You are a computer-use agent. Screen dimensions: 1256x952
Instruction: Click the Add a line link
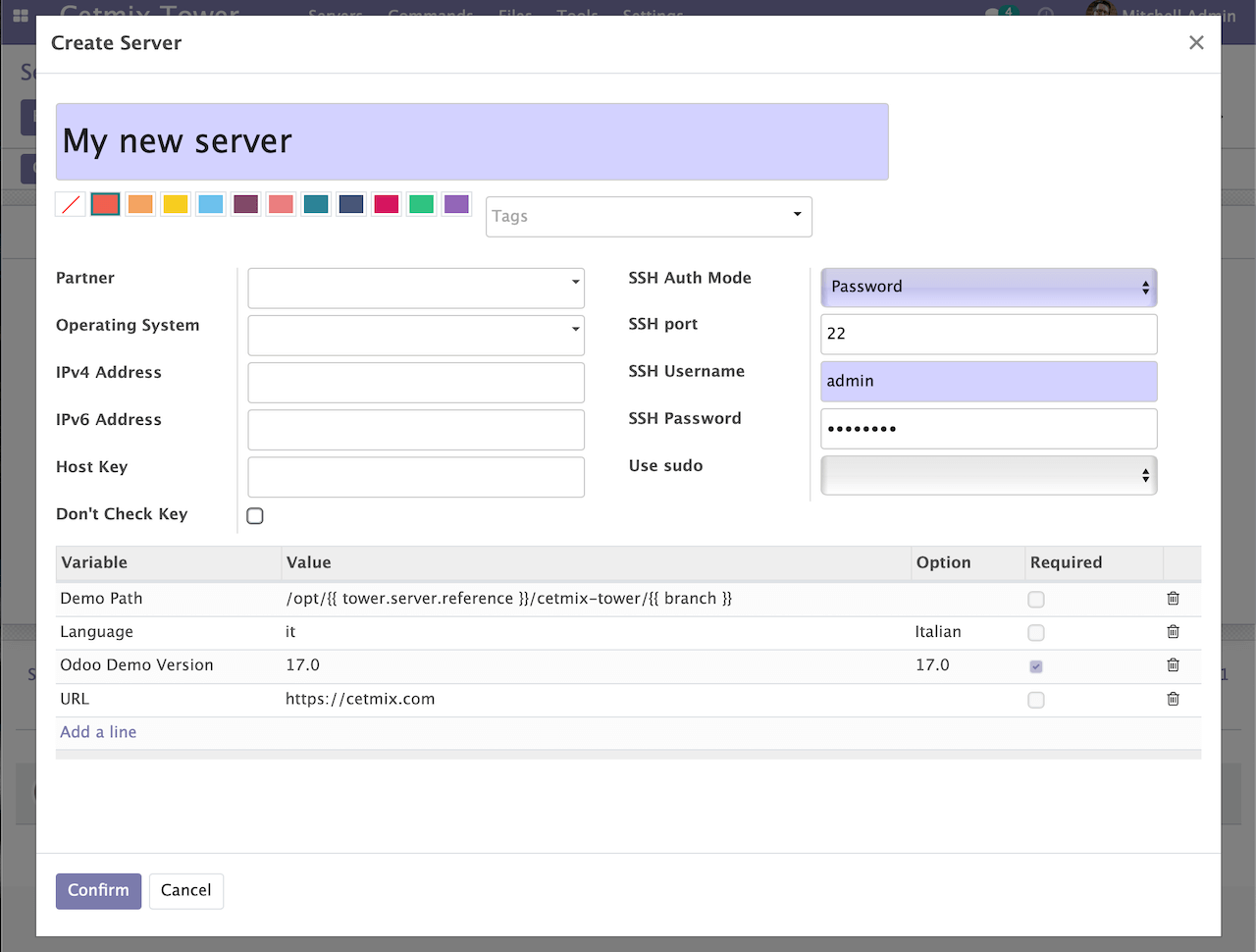(98, 732)
